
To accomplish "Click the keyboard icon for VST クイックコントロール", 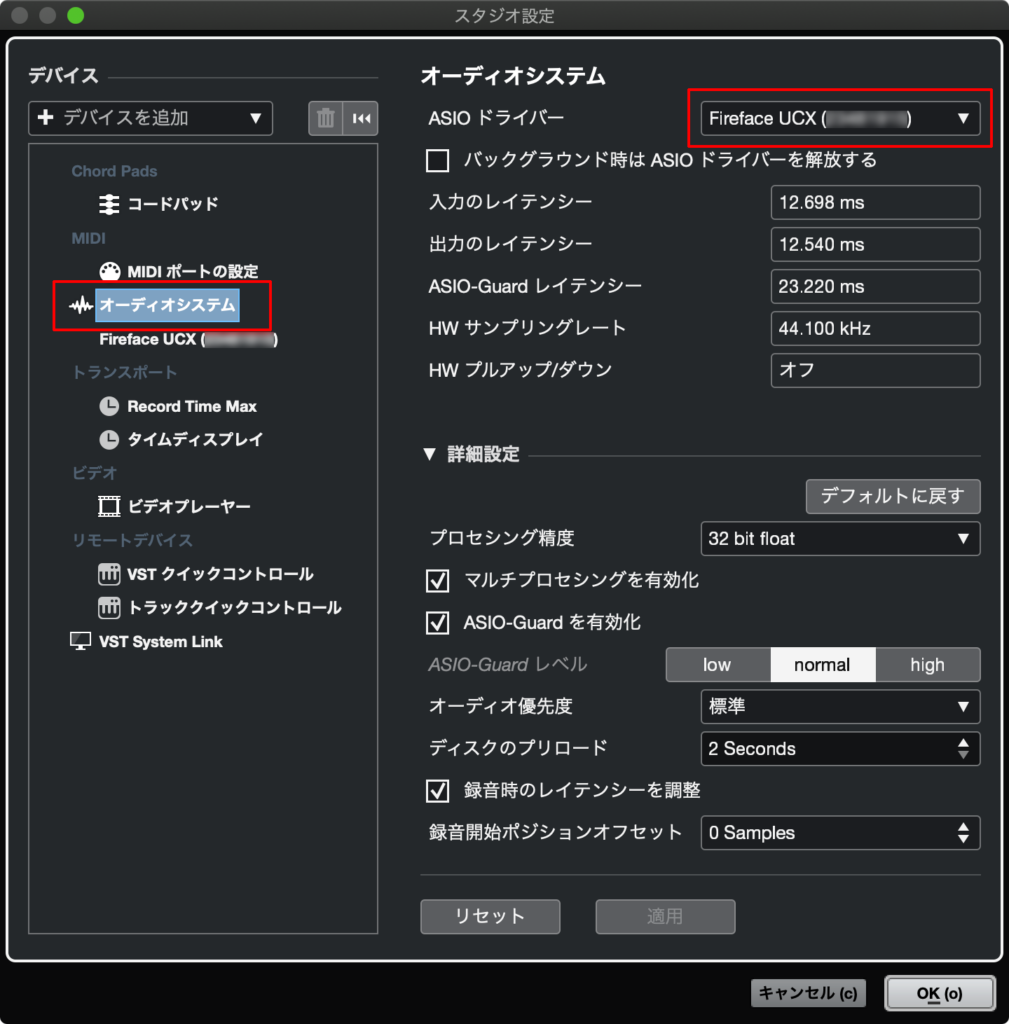I will (x=108, y=574).
